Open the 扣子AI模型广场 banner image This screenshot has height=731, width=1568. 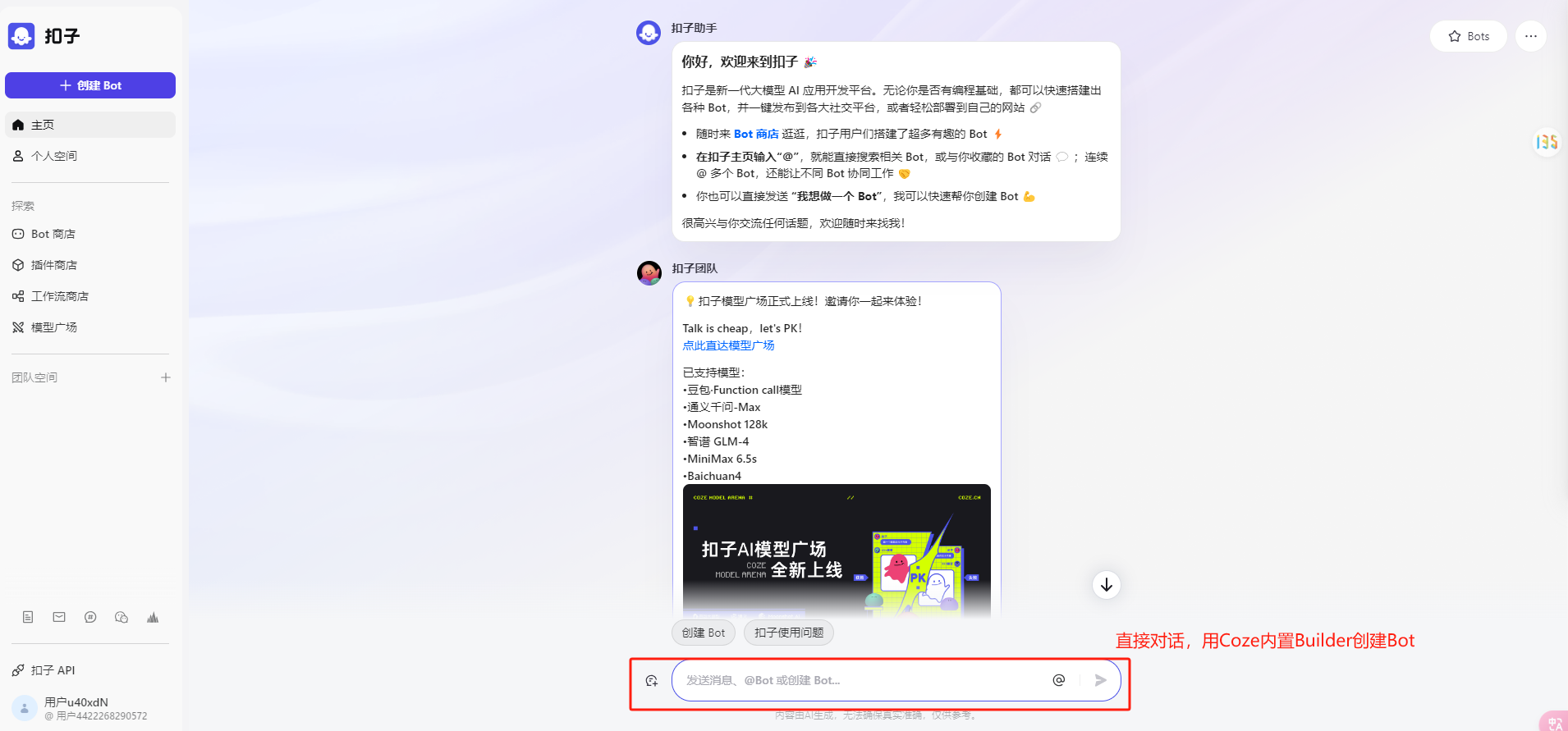tap(837, 550)
